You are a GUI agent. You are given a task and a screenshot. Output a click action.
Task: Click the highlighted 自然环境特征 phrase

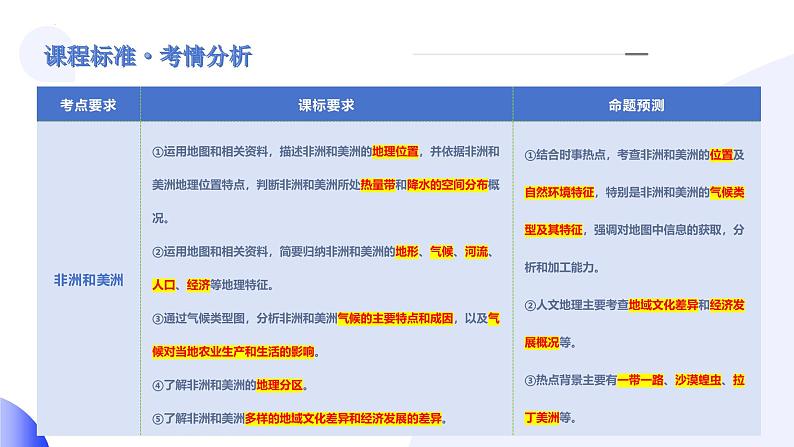click(559, 192)
